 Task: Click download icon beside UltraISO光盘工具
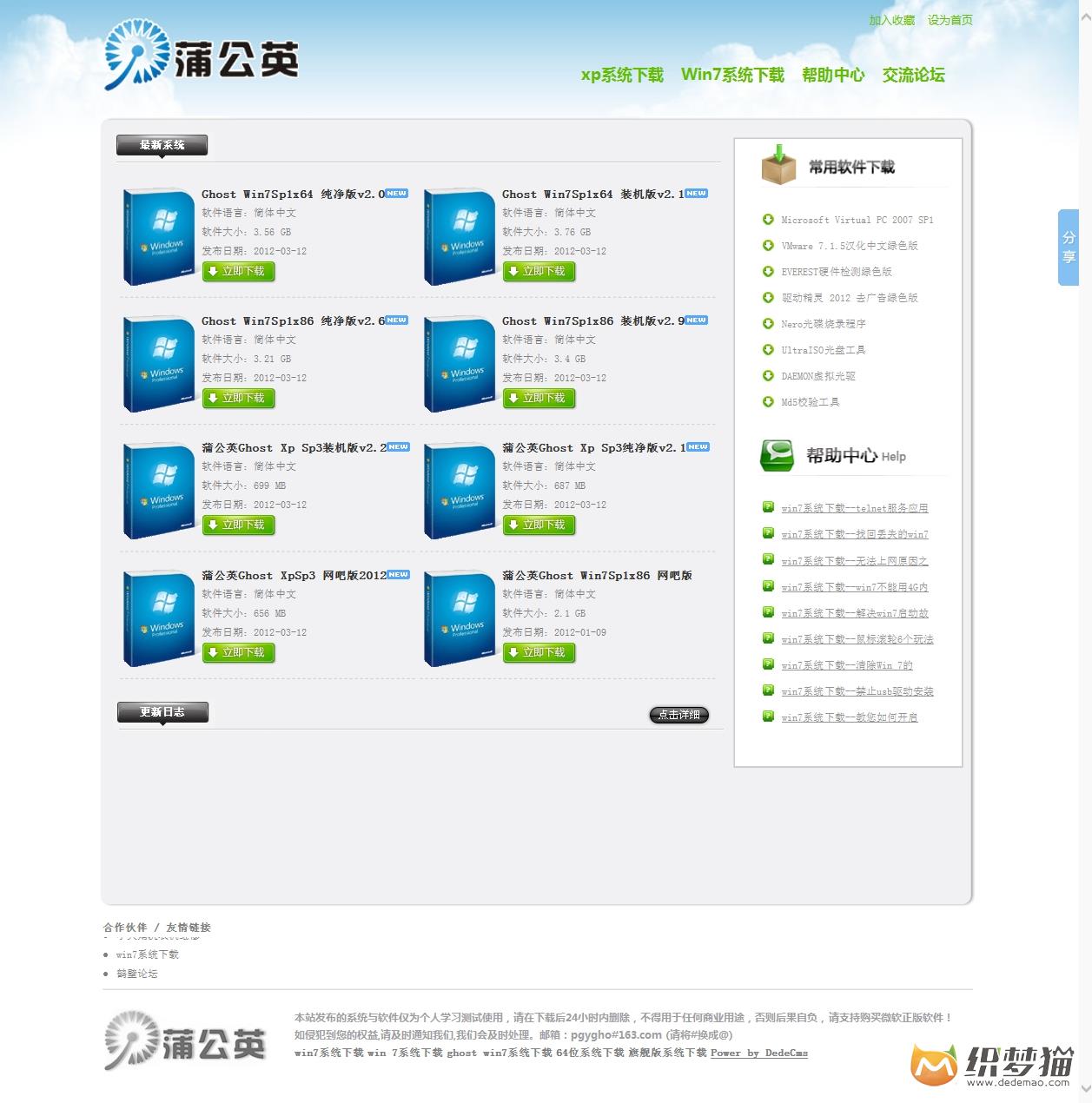768,350
